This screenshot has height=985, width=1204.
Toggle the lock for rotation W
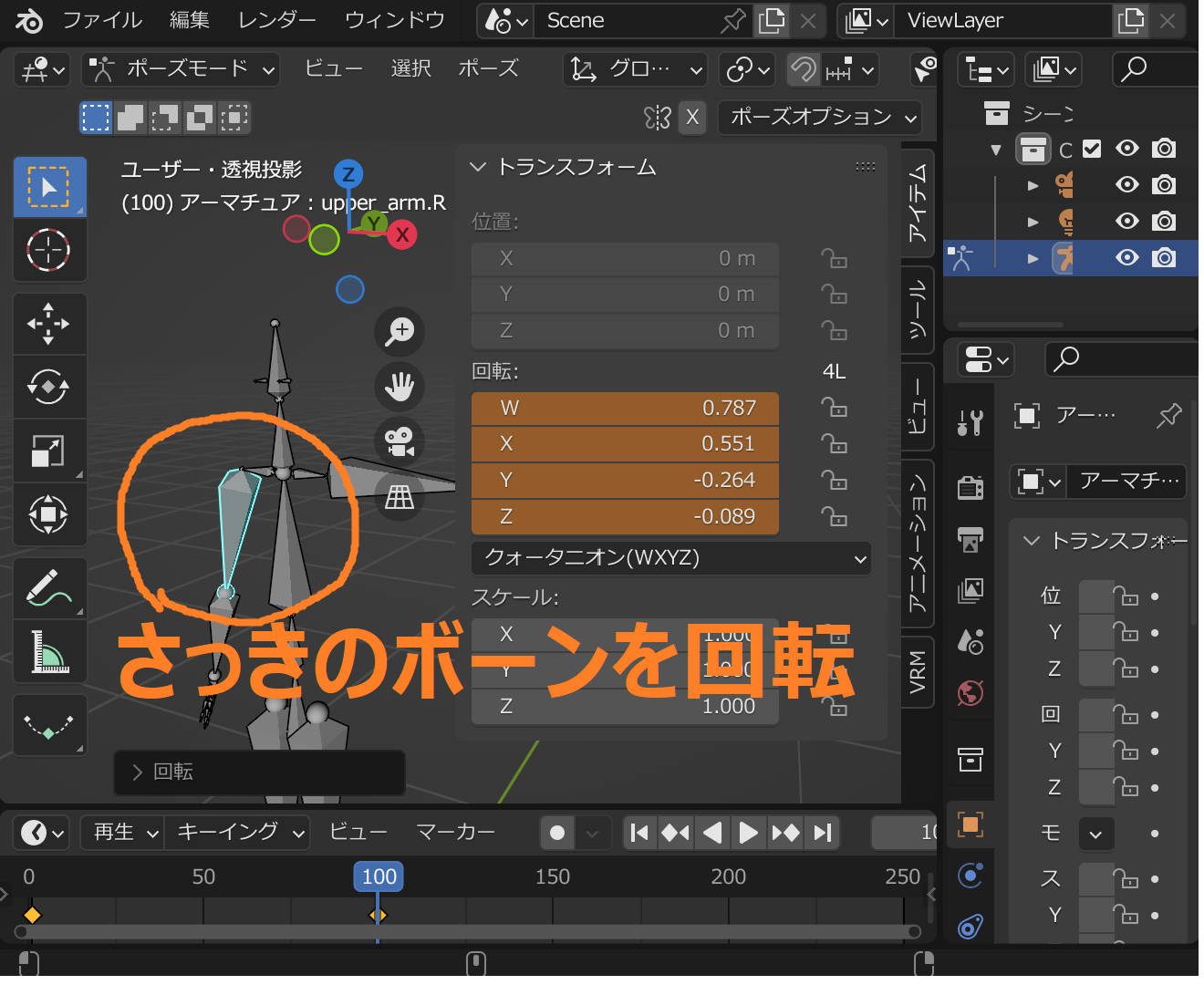(x=834, y=408)
